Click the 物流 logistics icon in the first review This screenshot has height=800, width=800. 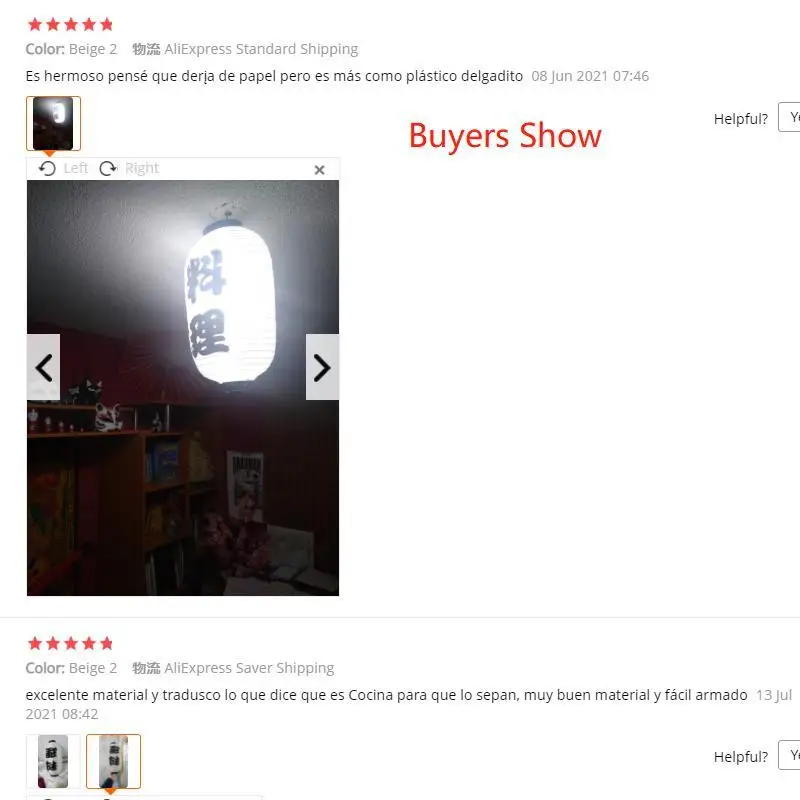click(146, 49)
